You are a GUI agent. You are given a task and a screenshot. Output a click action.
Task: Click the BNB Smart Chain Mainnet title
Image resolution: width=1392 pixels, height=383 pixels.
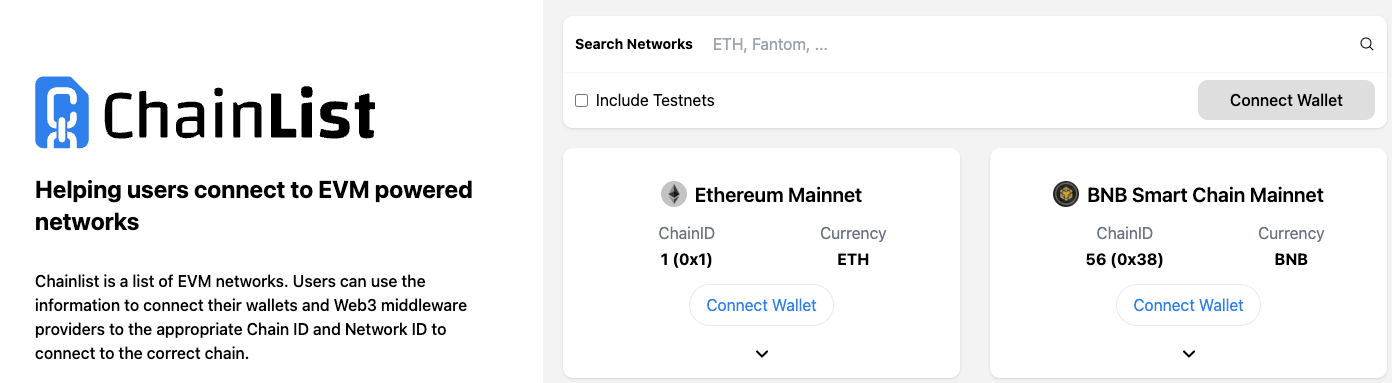[1205, 194]
